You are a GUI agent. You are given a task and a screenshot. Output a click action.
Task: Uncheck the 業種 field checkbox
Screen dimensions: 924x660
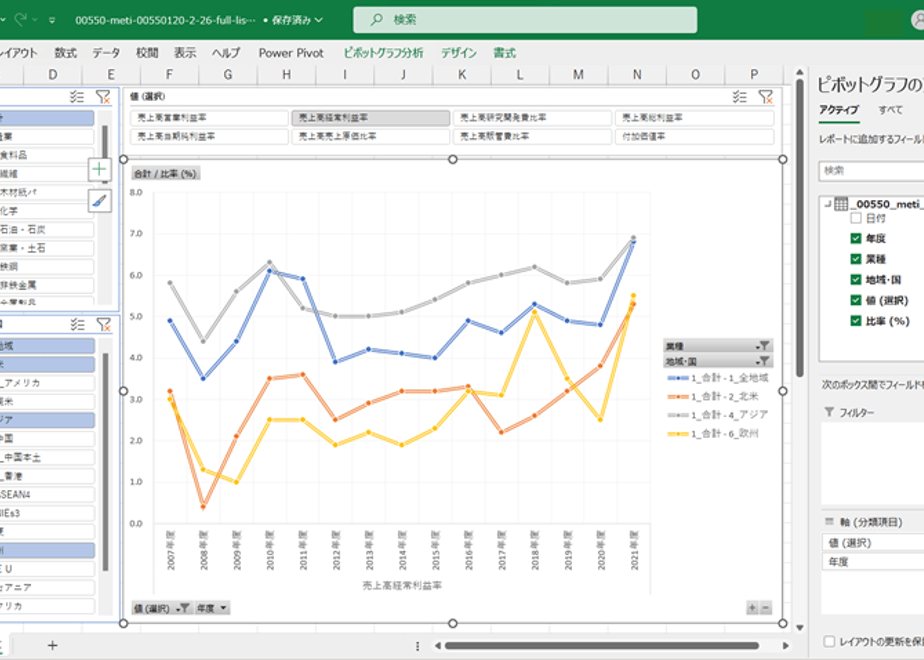click(x=856, y=259)
